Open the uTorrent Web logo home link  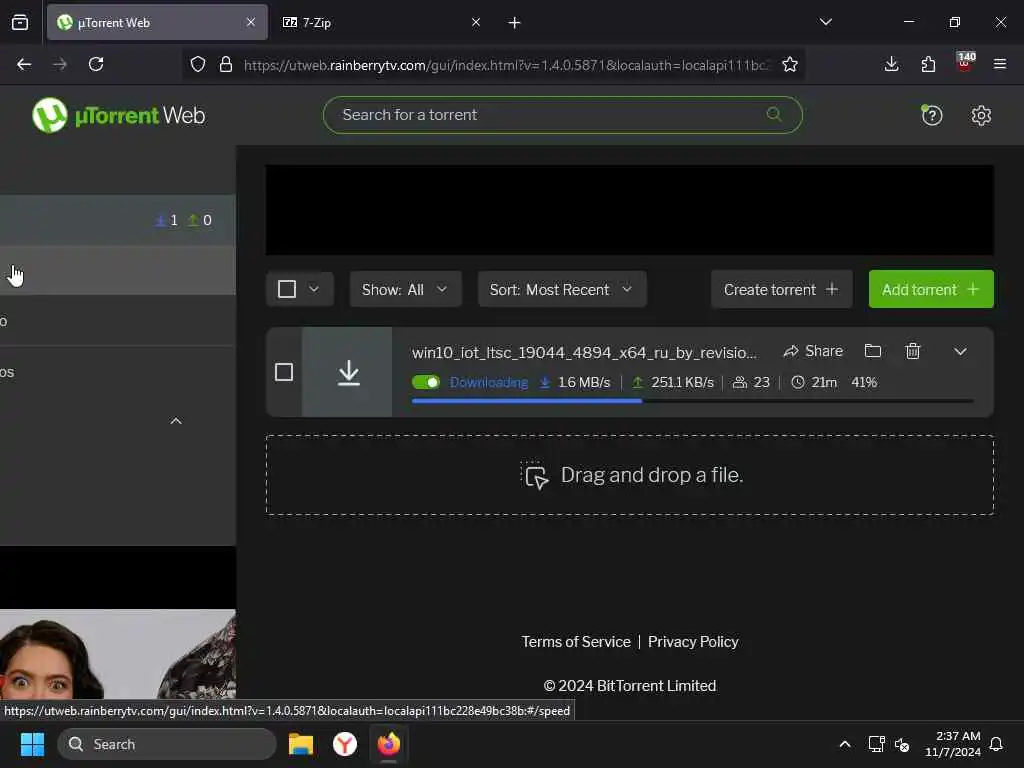[118, 115]
